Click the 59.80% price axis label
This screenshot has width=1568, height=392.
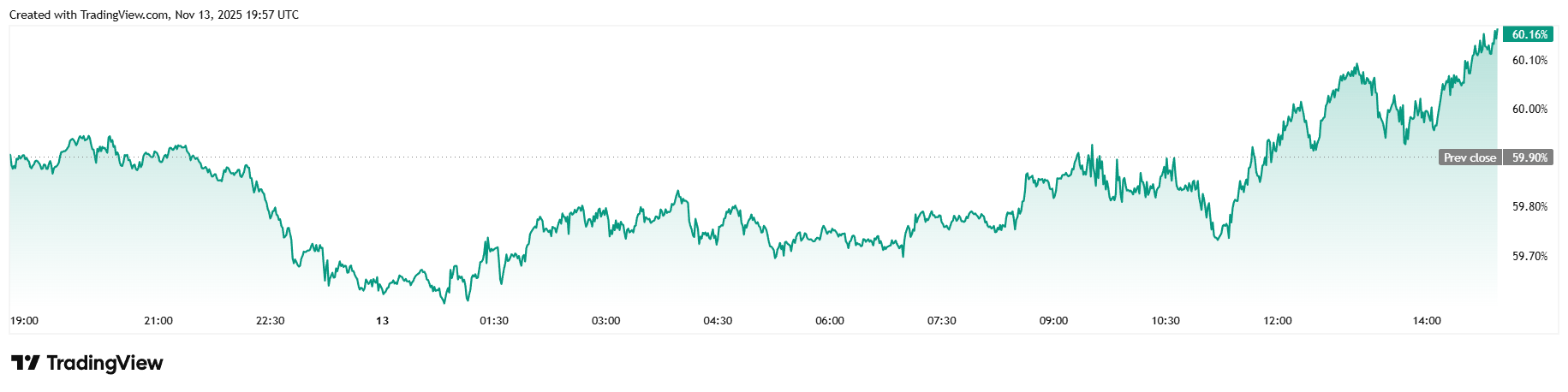tap(1529, 206)
